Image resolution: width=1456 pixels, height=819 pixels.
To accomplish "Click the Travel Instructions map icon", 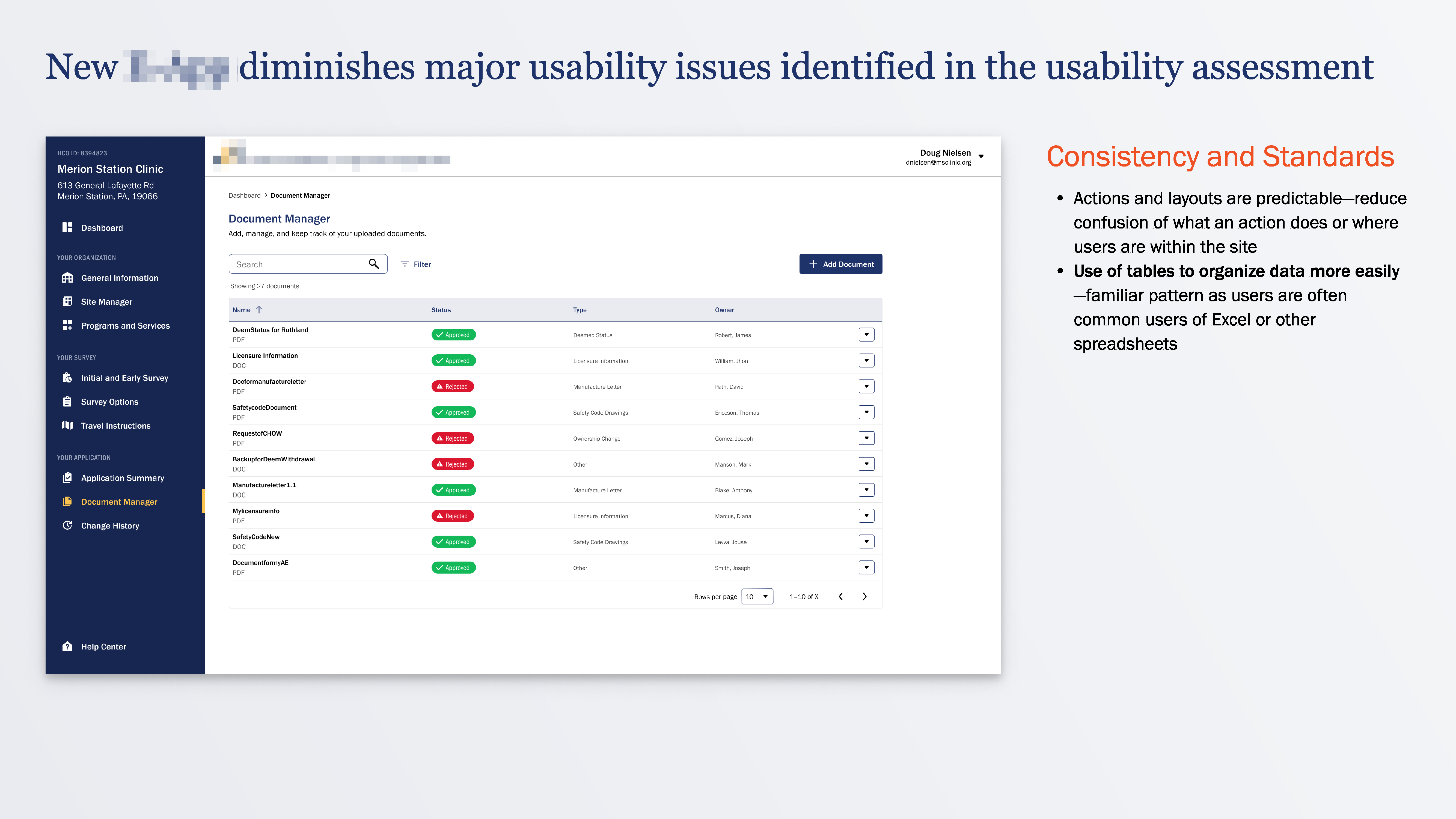I will point(67,425).
